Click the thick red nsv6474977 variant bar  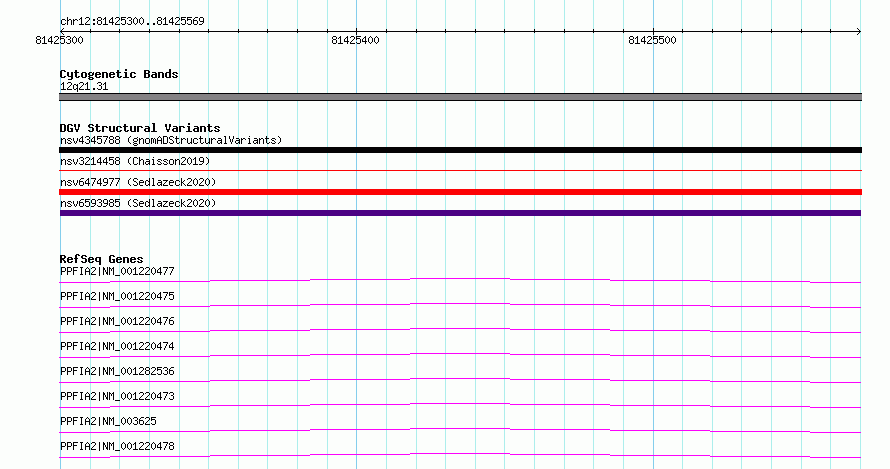point(460,192)
